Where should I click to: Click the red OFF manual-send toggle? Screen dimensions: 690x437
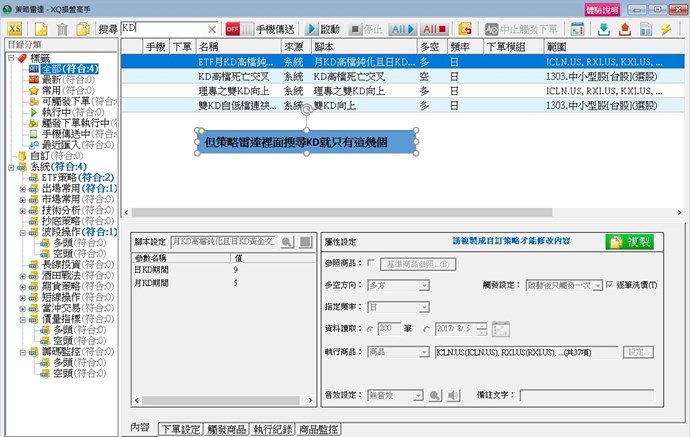(x=232, y=29)
